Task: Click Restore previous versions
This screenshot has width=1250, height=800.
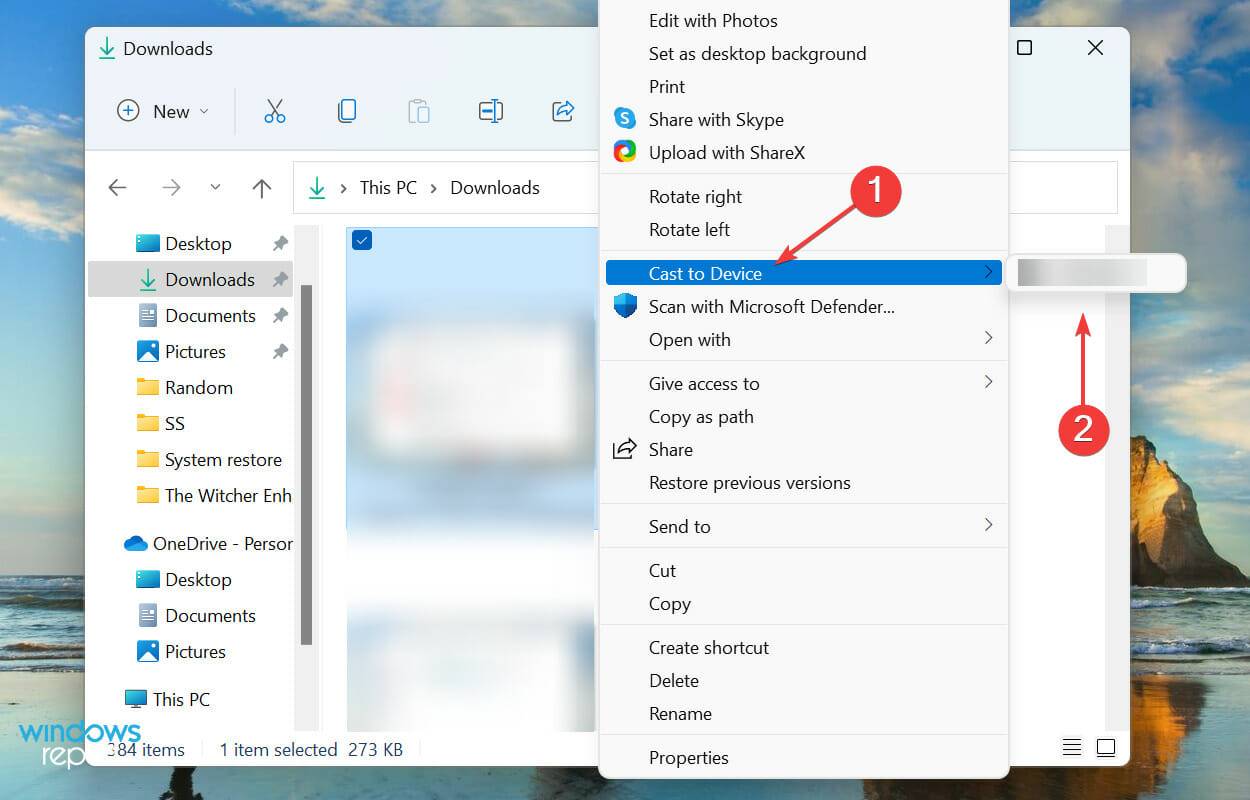Action: click(x=750, y=482)
